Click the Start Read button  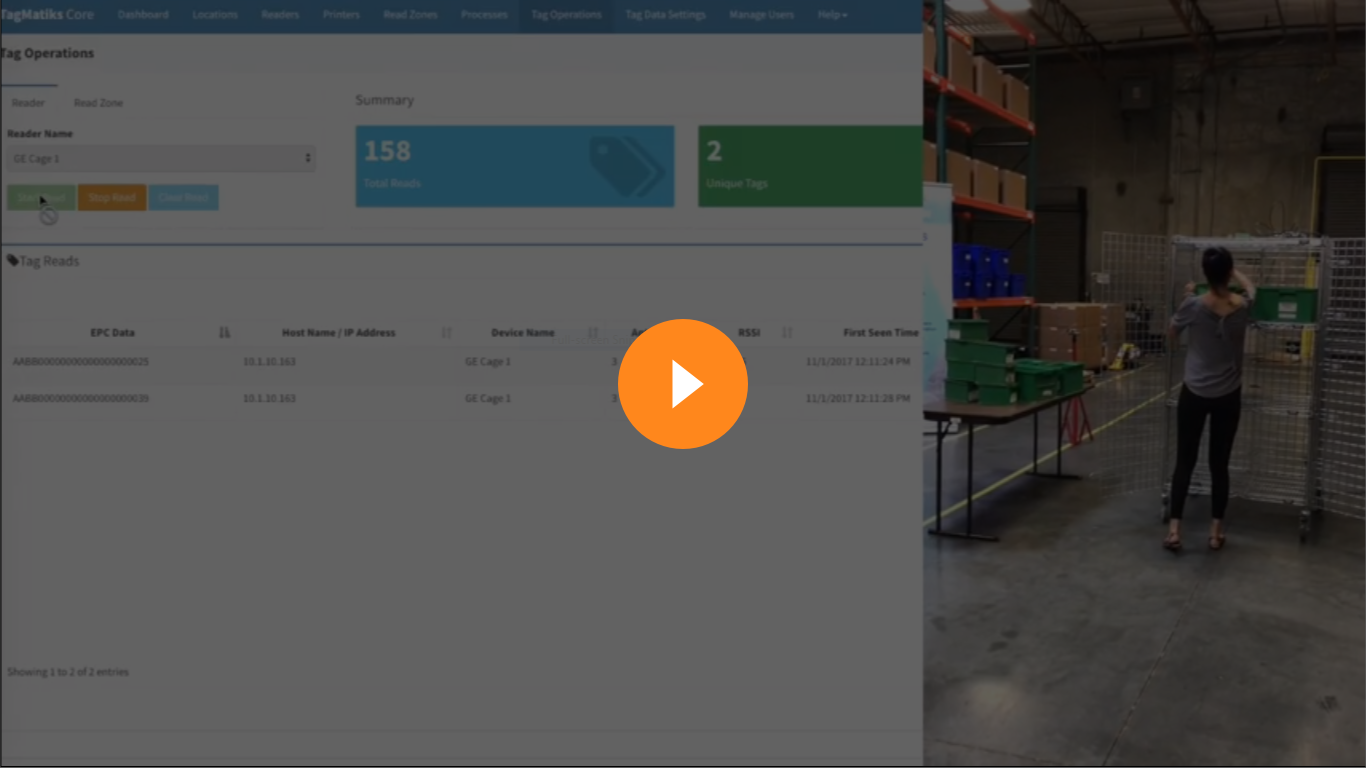click(40, 197)
